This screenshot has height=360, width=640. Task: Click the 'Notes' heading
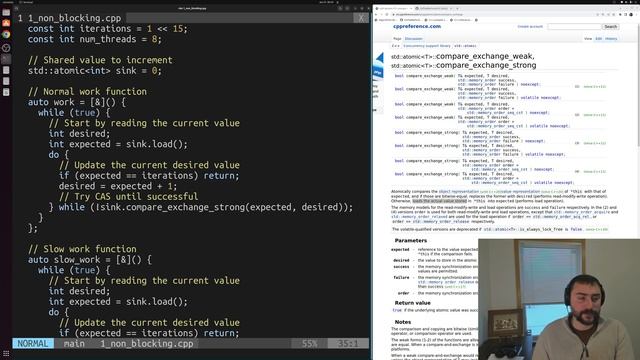(x=403, y=322)
